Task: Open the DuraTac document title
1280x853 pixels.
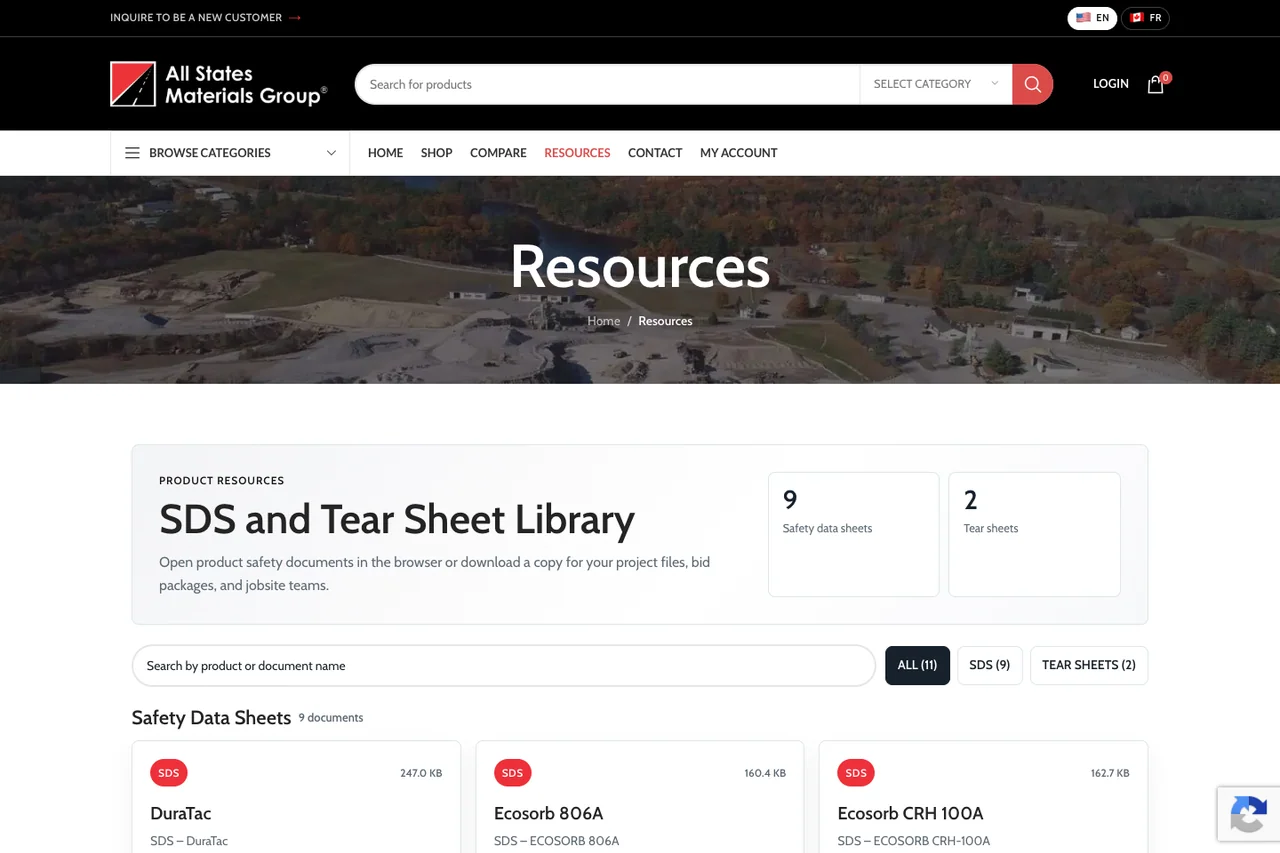Action: (181, 814)
